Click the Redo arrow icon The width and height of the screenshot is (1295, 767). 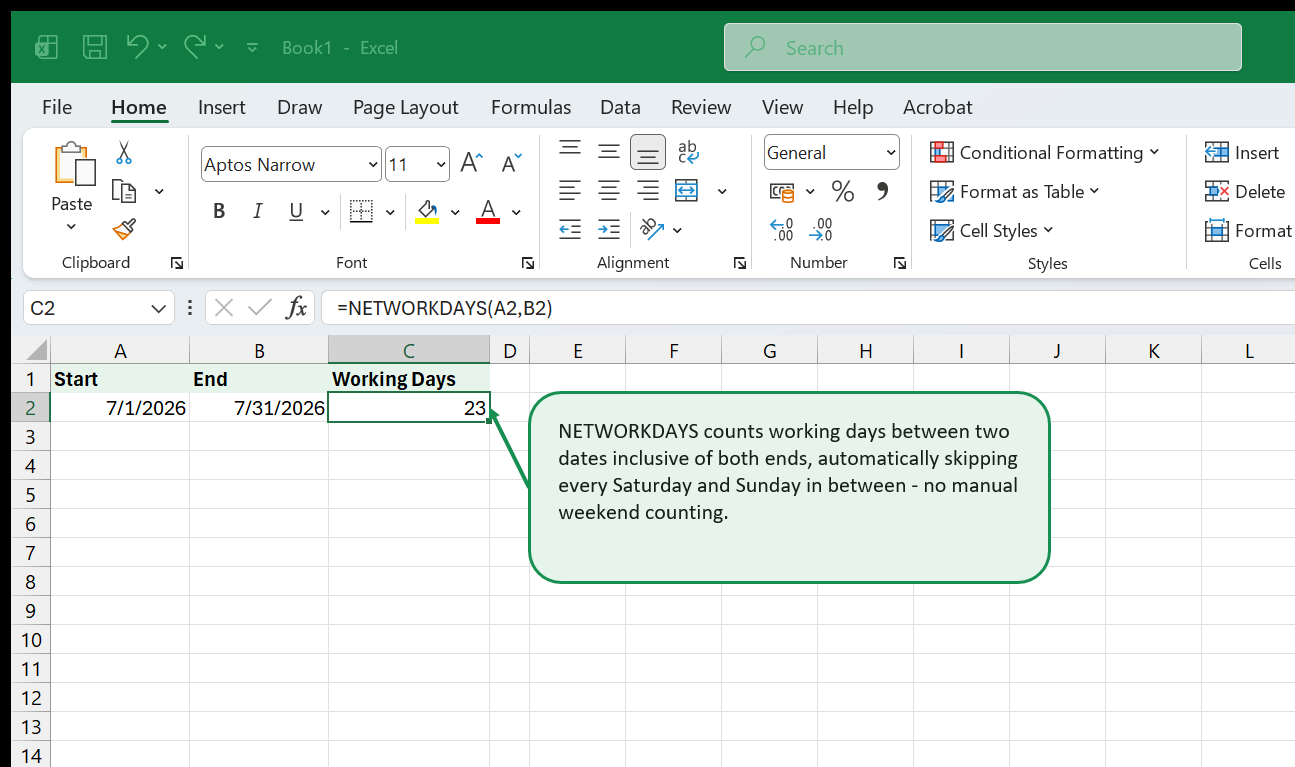(195, 46)
